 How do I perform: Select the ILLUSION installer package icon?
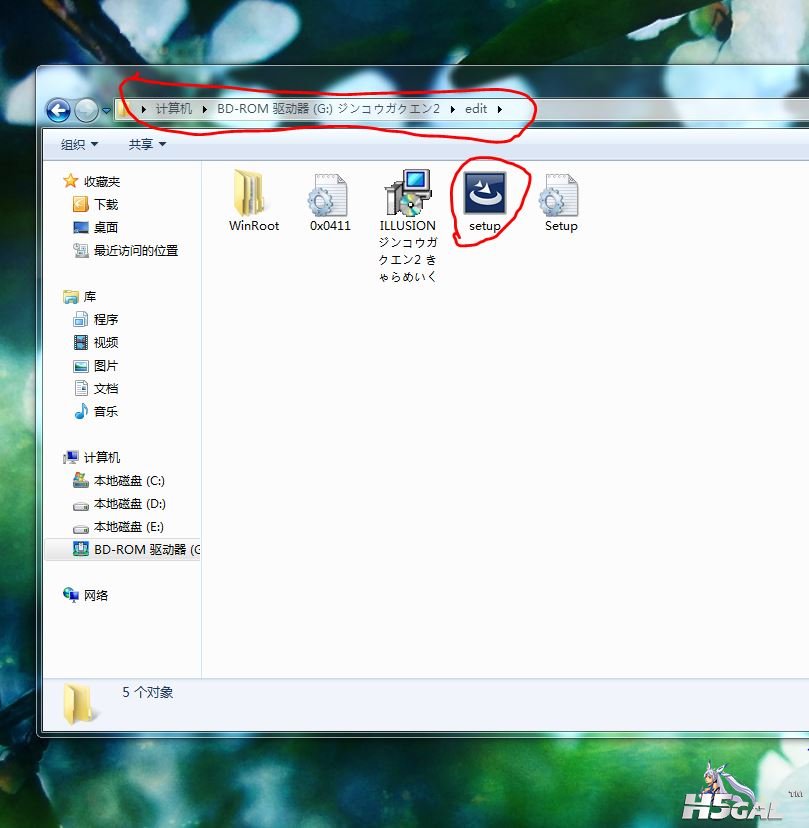408,193
